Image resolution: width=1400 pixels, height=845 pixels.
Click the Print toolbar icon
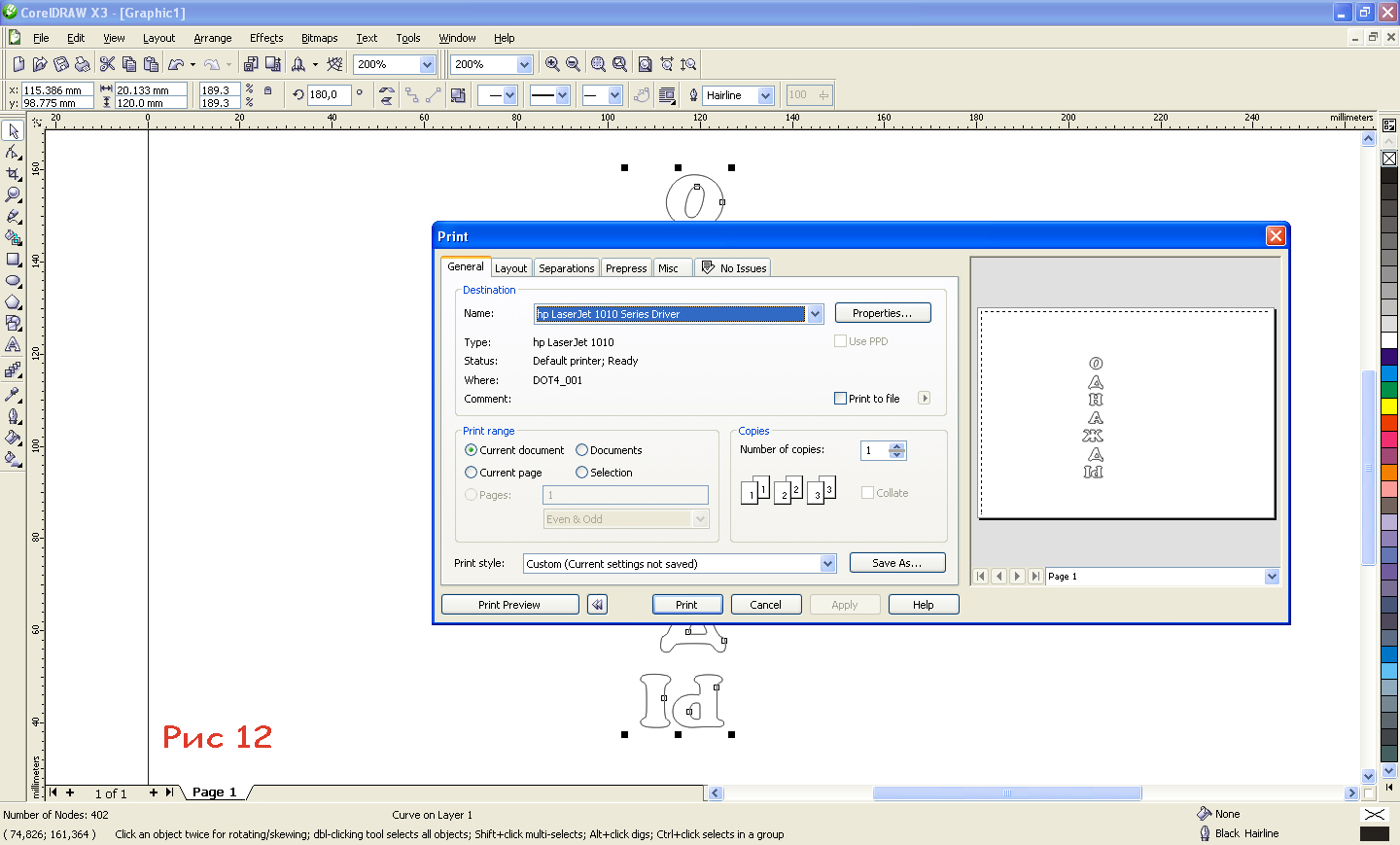coord(83,64)
